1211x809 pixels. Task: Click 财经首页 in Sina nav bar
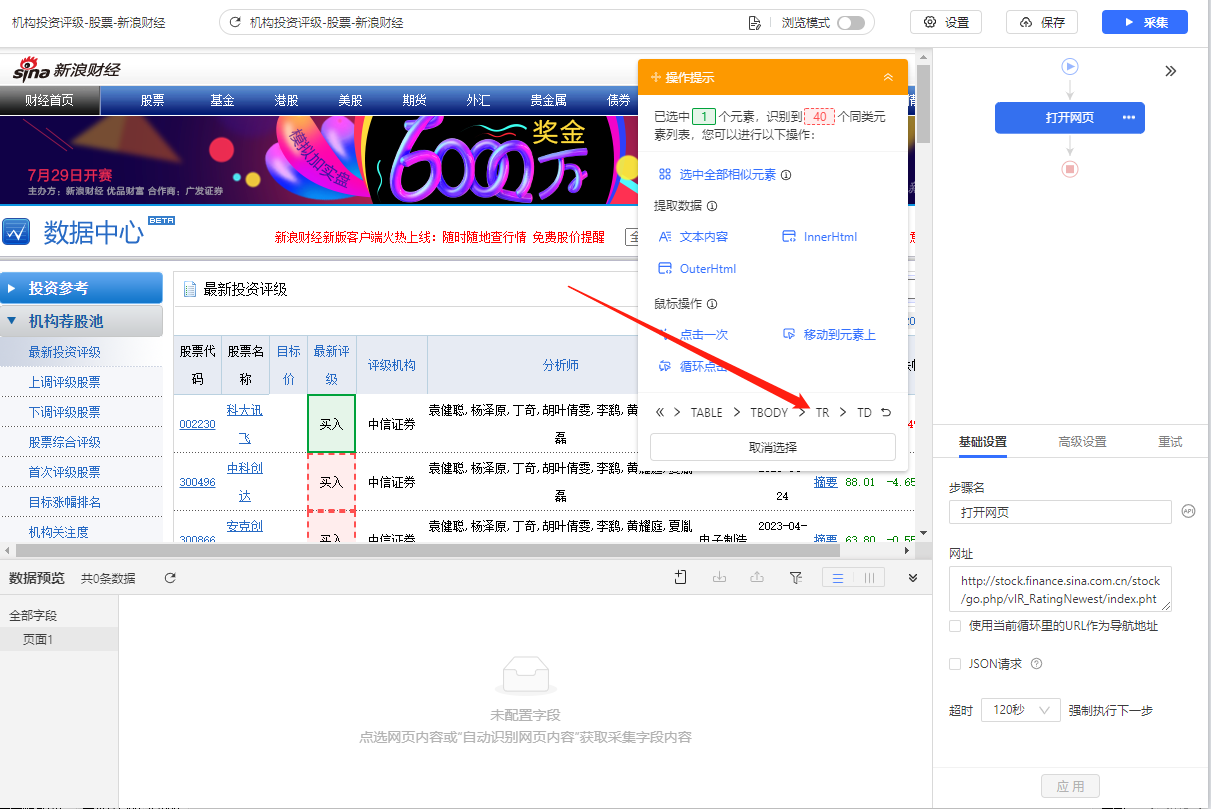click(50, 100)
